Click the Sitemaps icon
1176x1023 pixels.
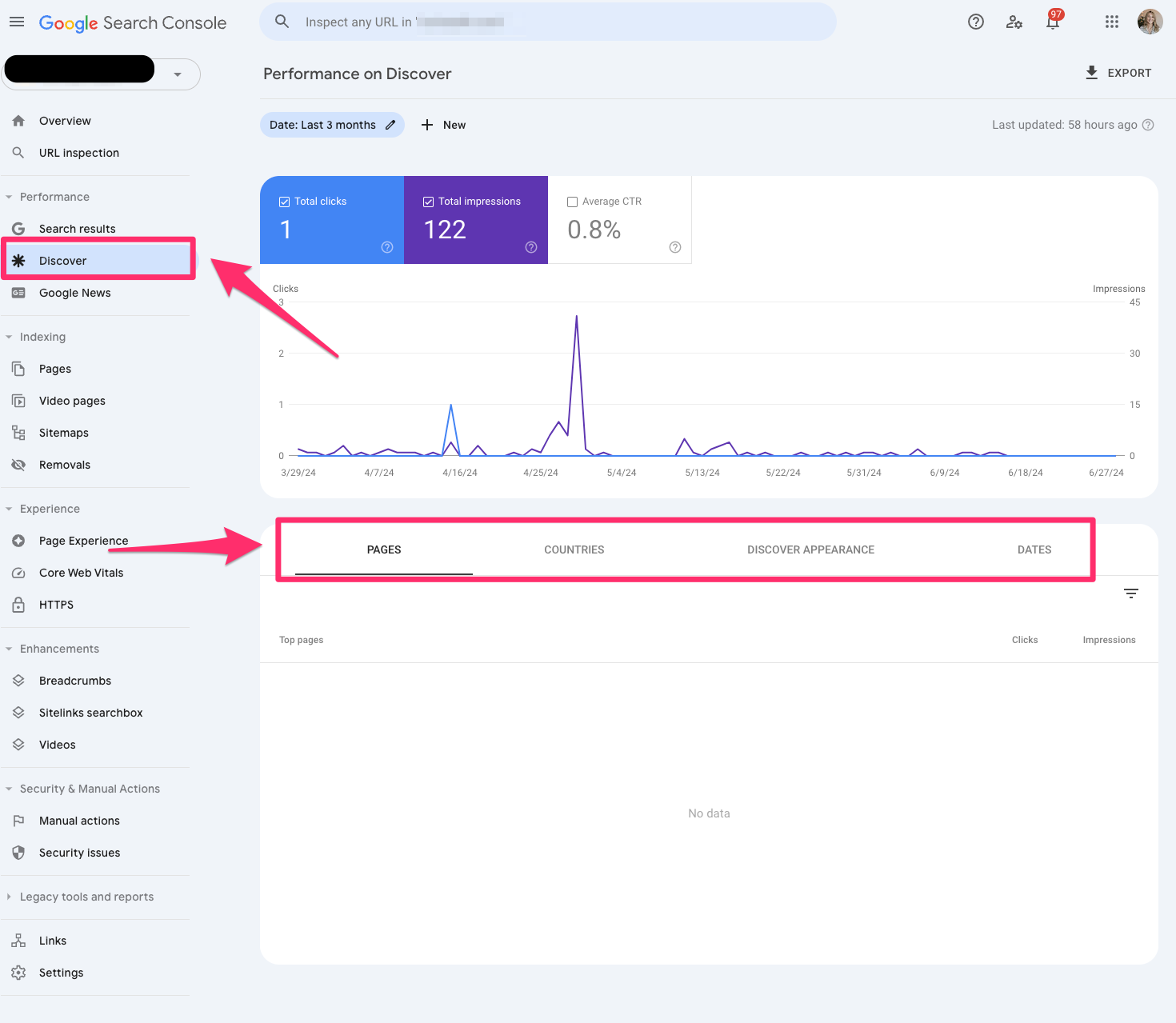tap(18, 433)
